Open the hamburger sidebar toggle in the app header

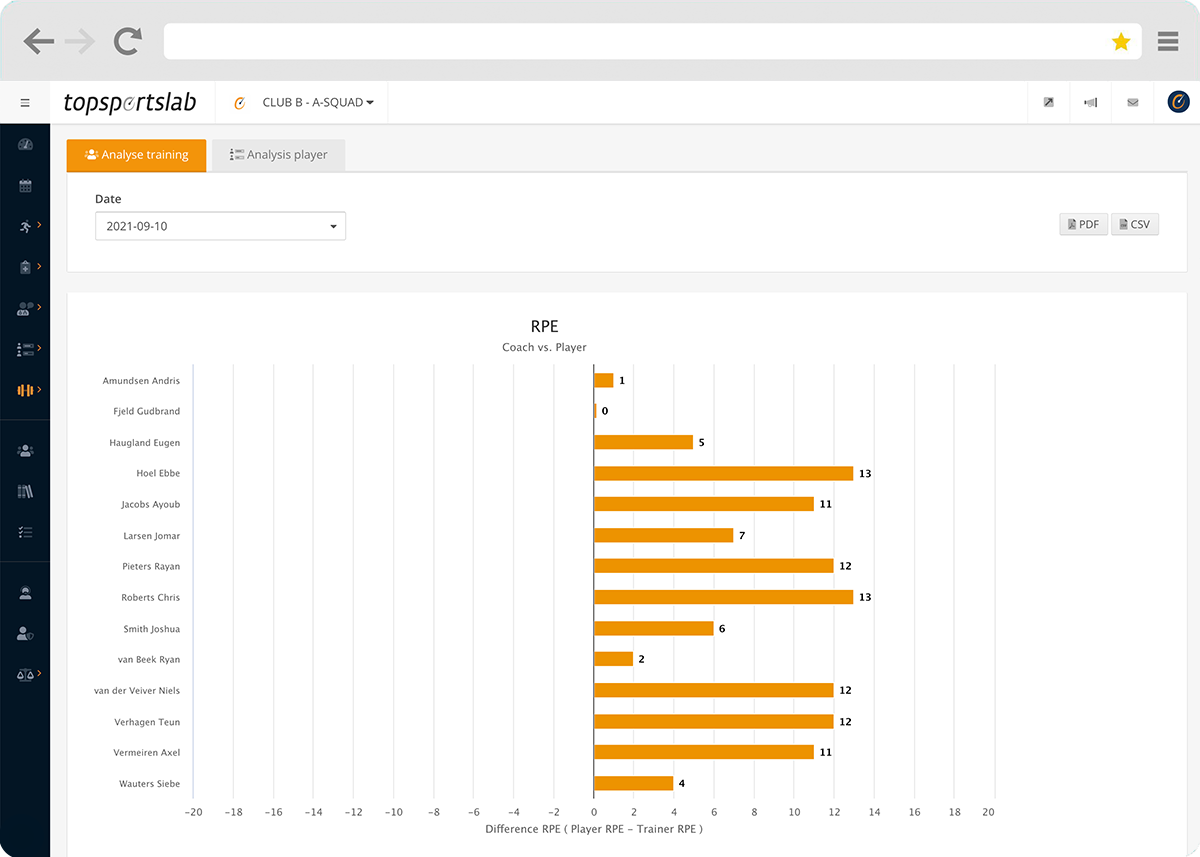click(25, 102)
